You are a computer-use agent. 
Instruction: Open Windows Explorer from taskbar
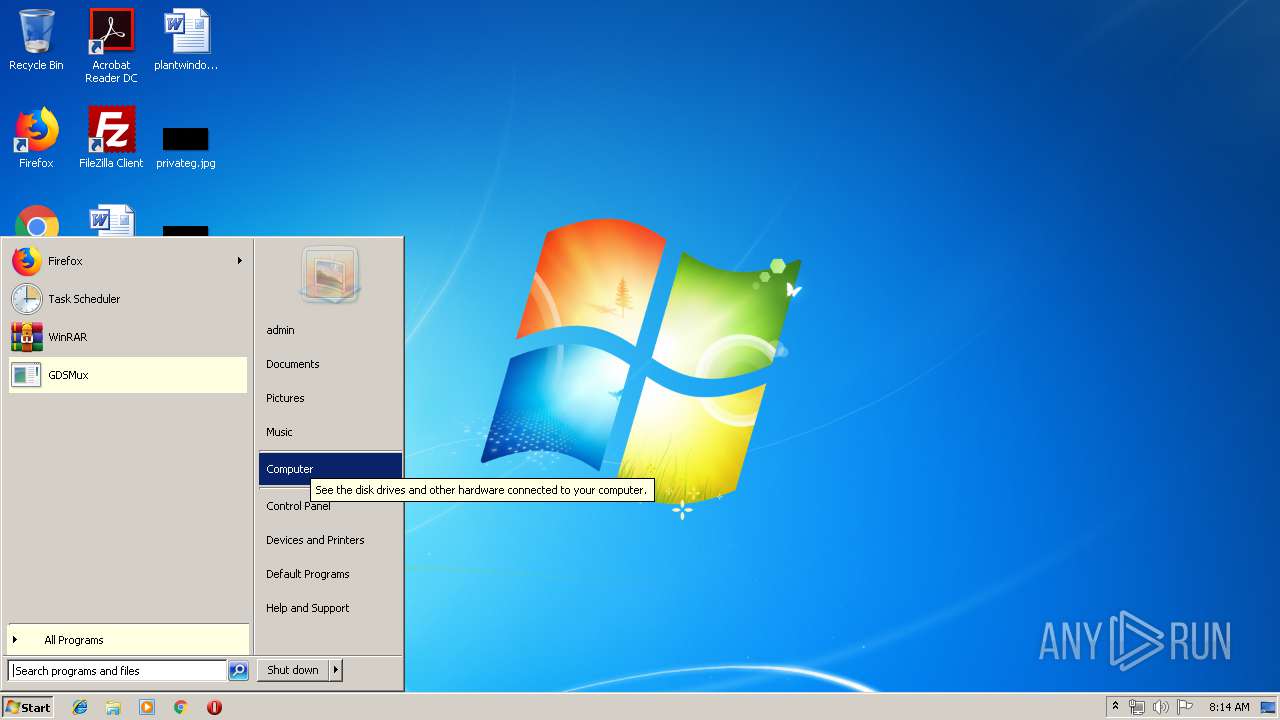tap(113, 707)
